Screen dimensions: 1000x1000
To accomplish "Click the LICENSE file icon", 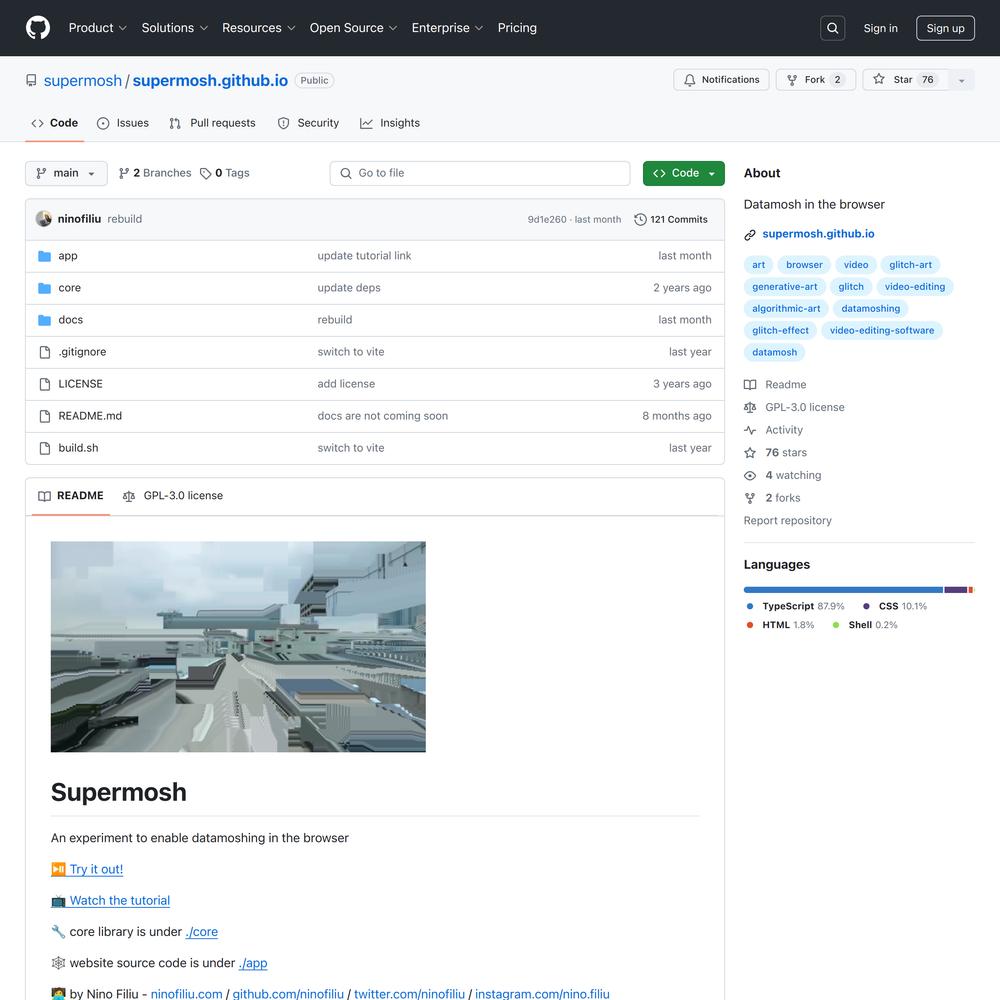I will pyautogui.click(x=45, y=384).
